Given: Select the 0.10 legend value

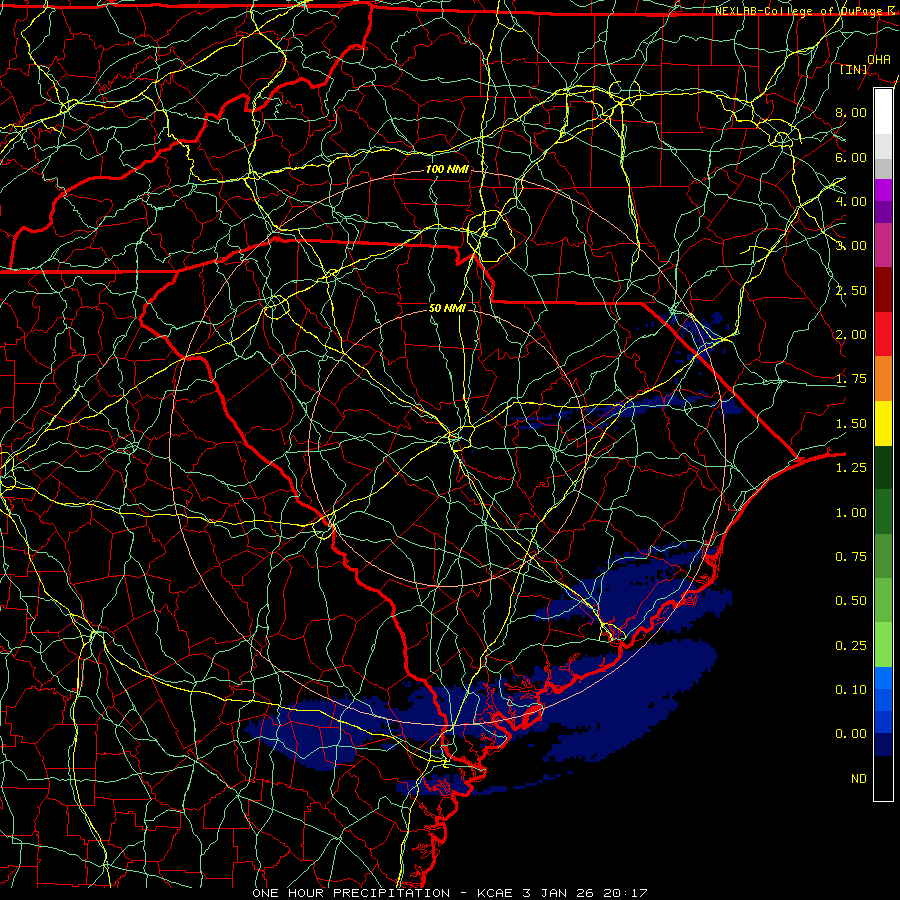Looking at the screenshot, I should [851, 690].
